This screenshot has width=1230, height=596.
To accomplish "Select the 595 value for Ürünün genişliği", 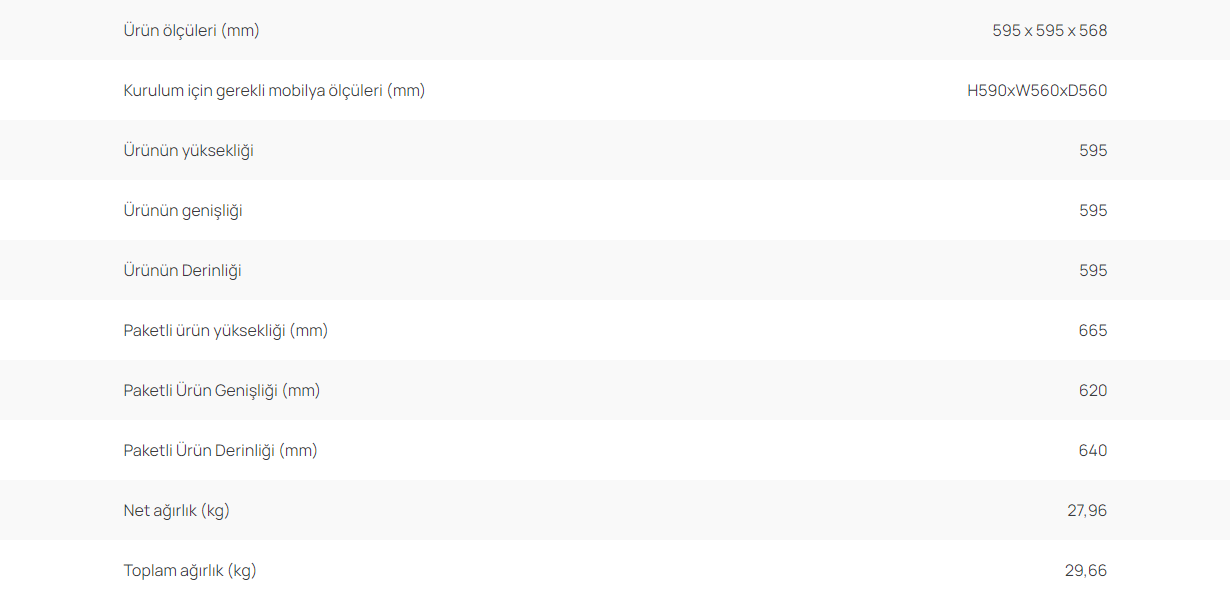I will click(1093, 211).
